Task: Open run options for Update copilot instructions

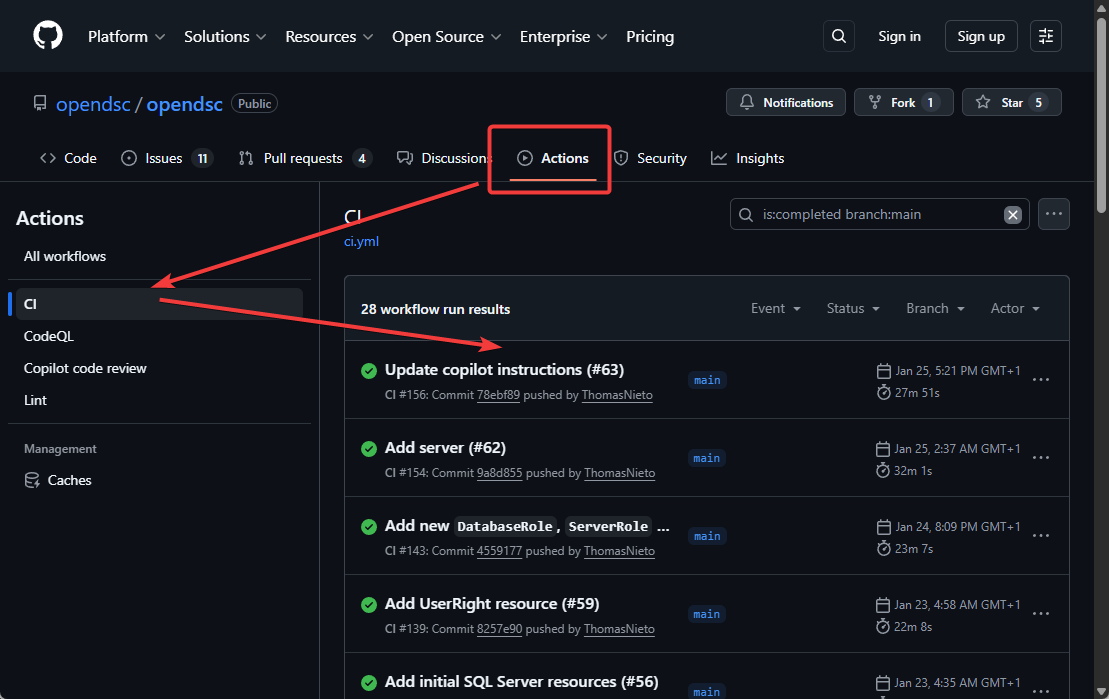Action: (x=1040, y=380)
